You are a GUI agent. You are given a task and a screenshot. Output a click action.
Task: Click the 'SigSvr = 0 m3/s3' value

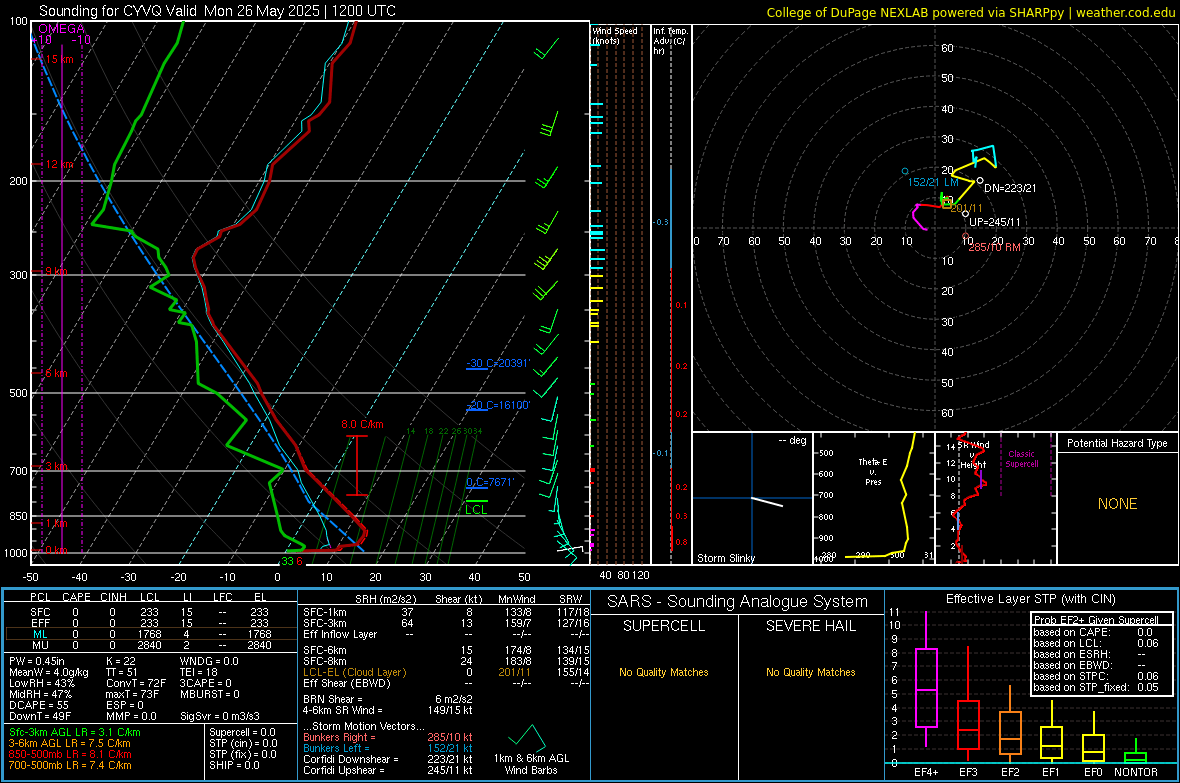(220, 717)
